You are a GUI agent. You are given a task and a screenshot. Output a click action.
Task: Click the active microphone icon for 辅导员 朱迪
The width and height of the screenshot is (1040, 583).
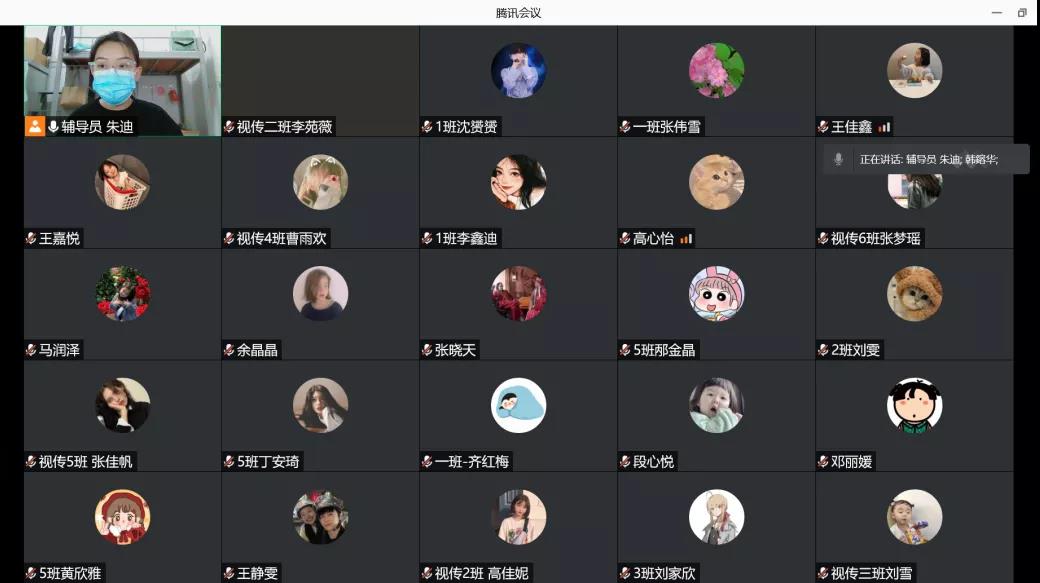[x=53, y=126]
